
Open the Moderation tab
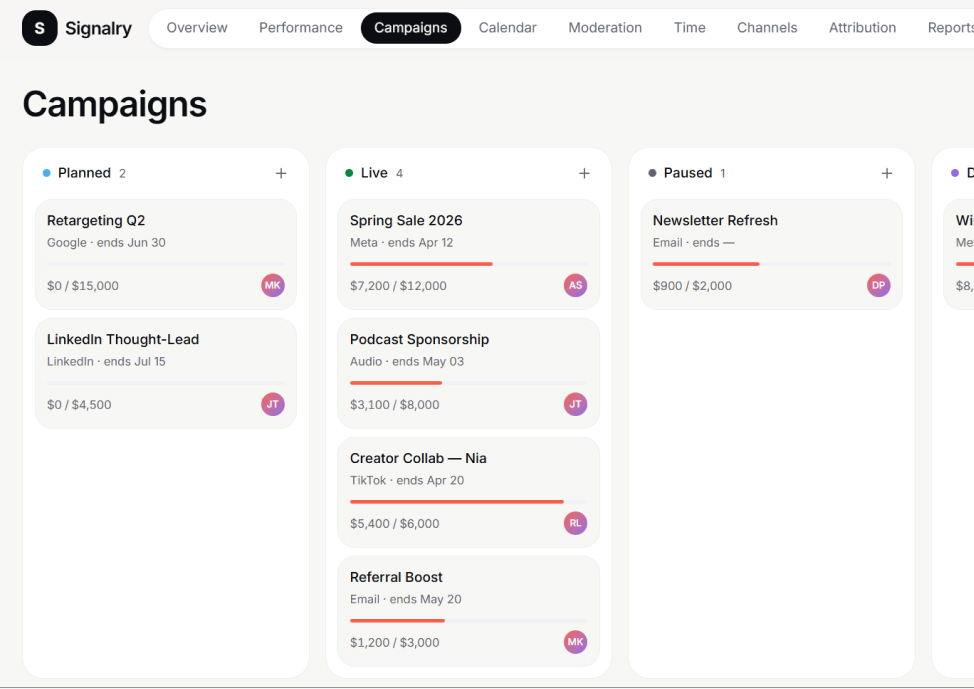pos(605,28)
